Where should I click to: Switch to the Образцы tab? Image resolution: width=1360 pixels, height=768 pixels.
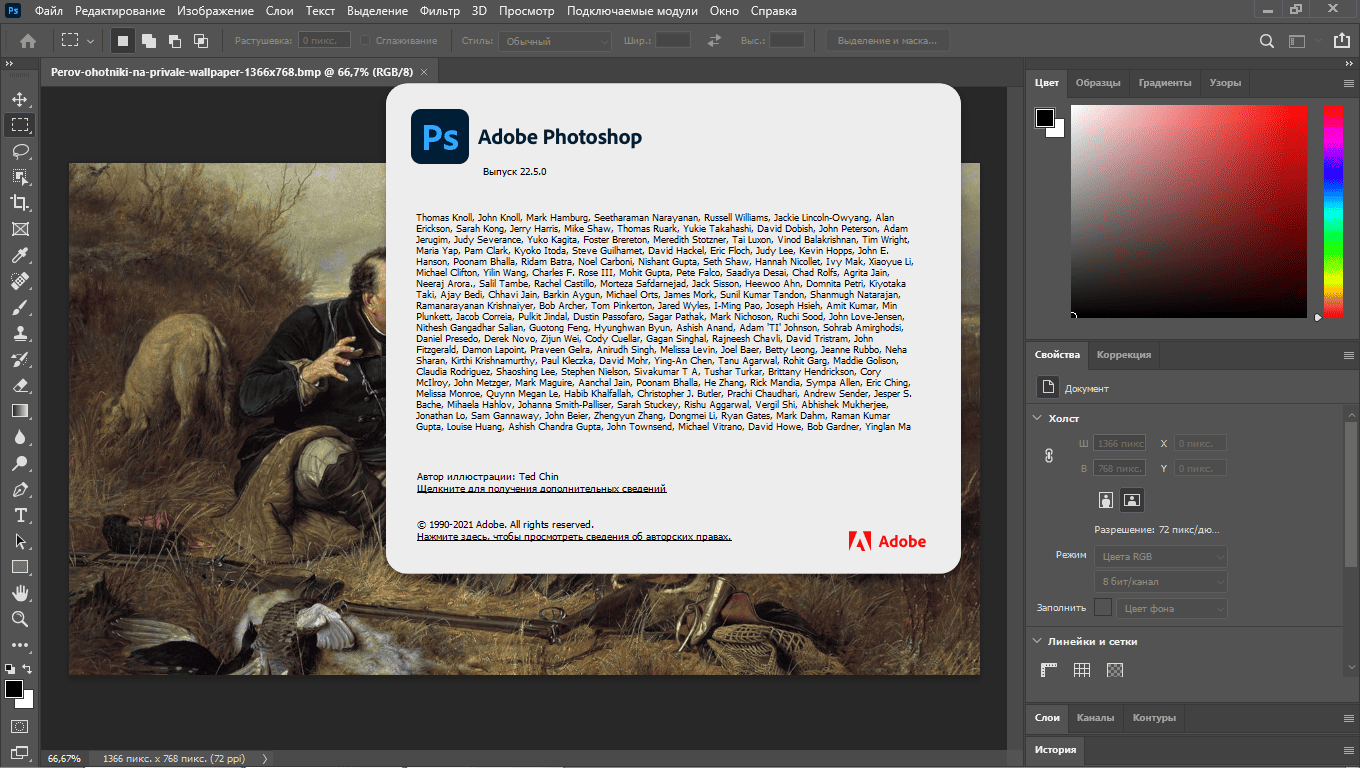1098,83
